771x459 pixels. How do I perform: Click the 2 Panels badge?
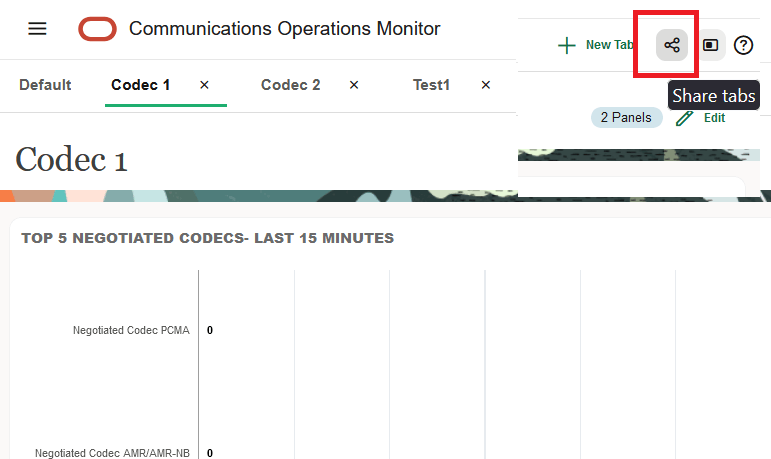click(626, 118)
